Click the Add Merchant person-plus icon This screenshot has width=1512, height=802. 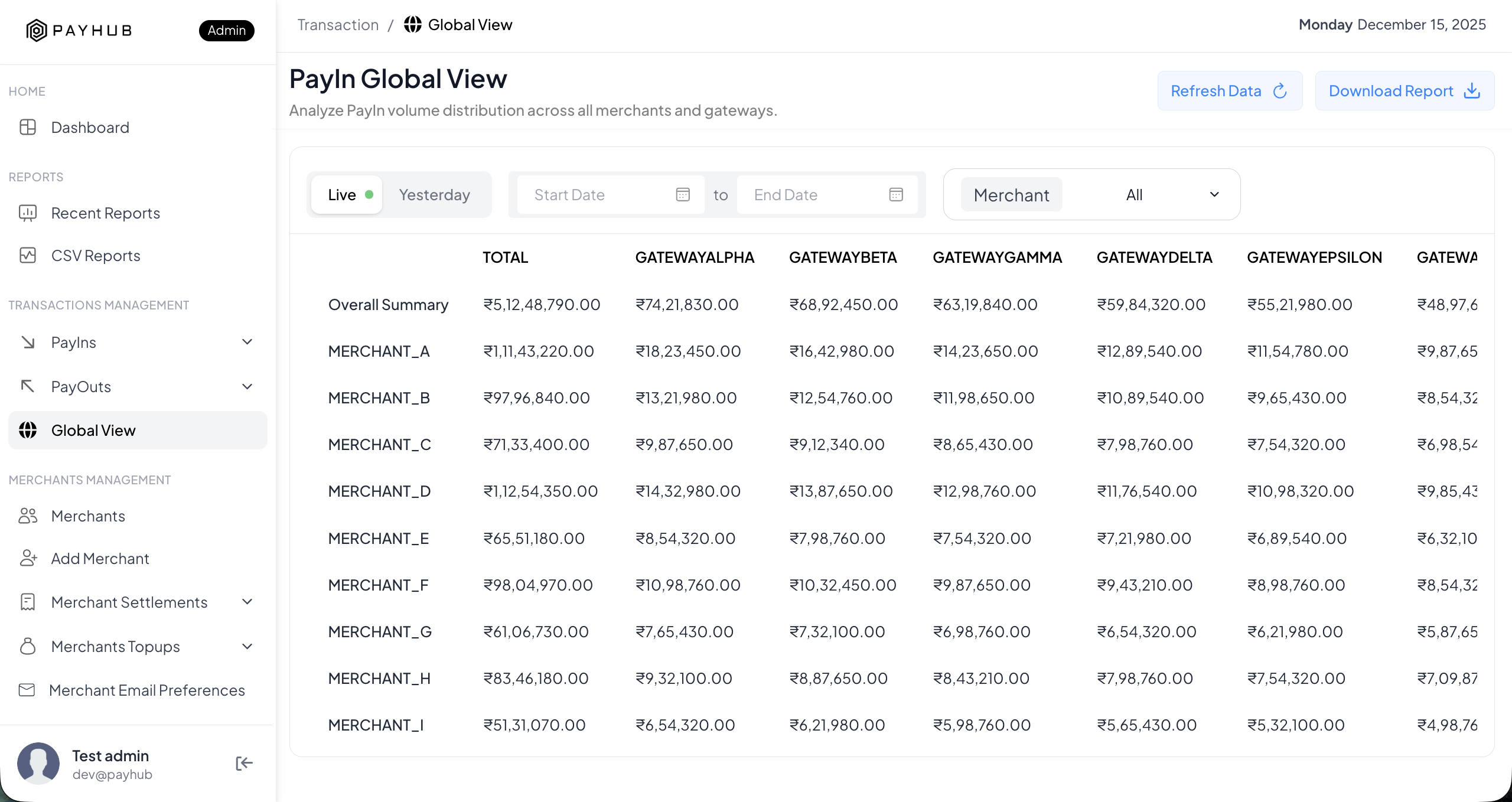(x=28, y=558)
